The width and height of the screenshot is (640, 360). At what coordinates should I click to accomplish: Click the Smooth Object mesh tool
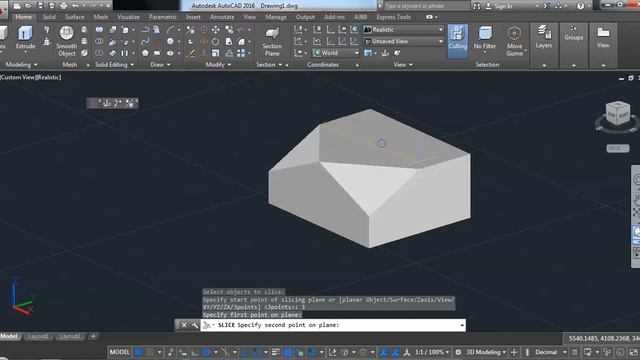point(67,42)
